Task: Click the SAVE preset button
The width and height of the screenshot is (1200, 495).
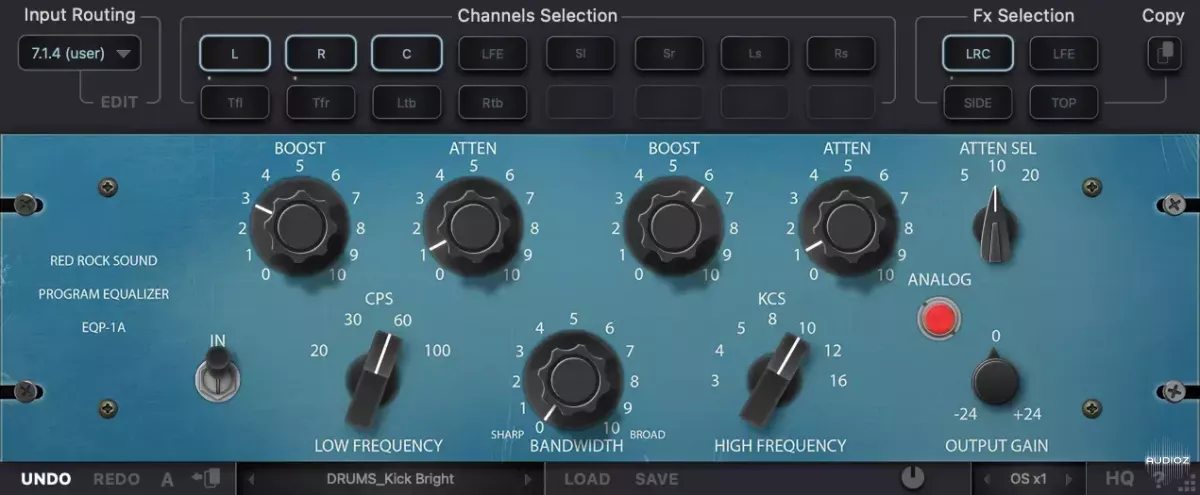Action: coord(657,479)
